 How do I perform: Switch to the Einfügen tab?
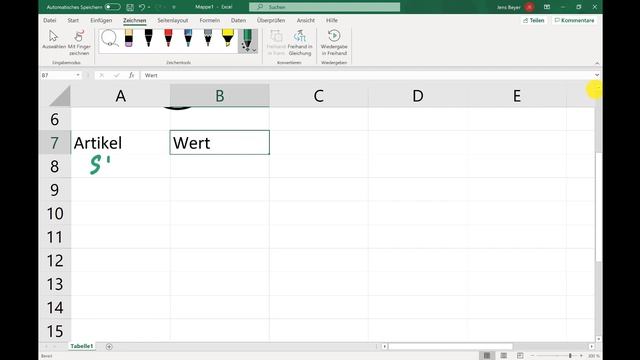(101, 20)
